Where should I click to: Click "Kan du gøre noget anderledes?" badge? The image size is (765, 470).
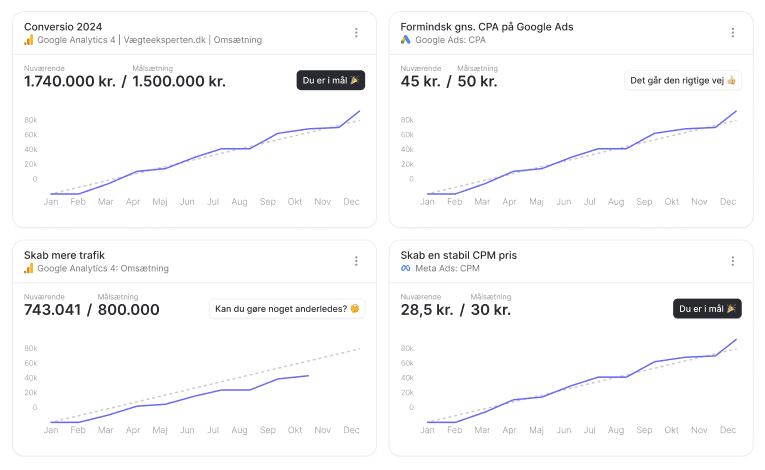(x=287, y=309)
